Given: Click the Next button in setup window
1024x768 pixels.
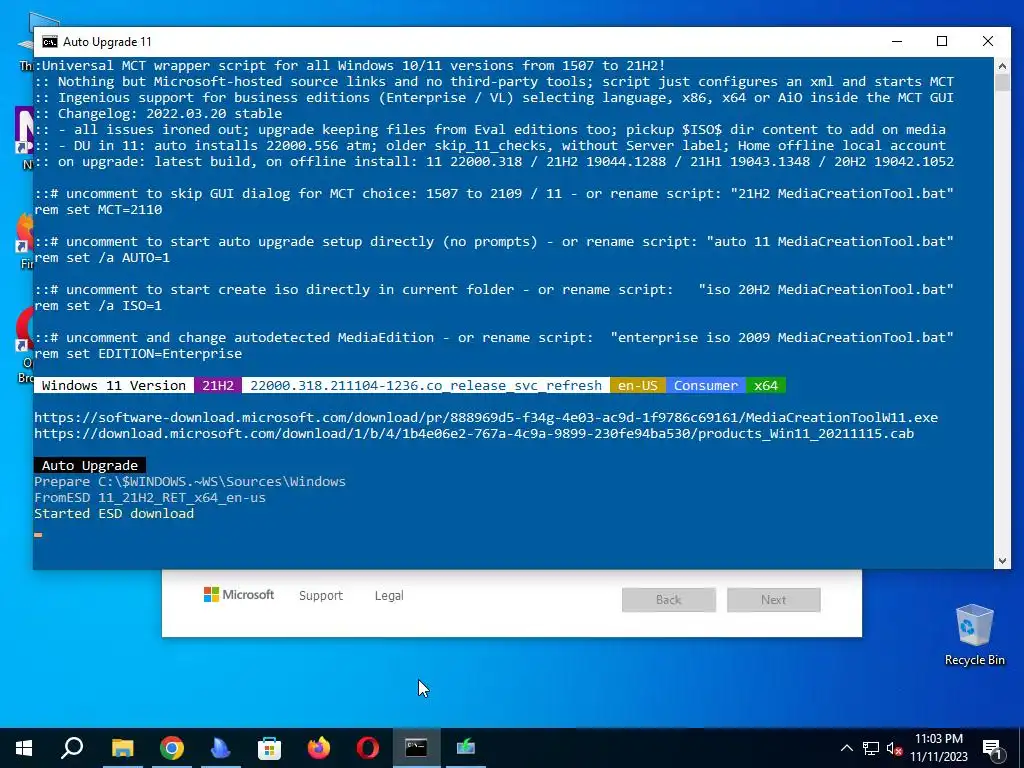Looking at the screenshot, I should click(773, 600).
